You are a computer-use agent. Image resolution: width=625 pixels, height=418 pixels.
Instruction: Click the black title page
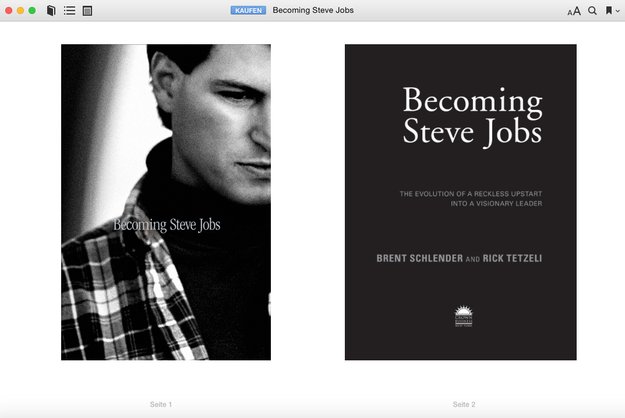point(460,202)
